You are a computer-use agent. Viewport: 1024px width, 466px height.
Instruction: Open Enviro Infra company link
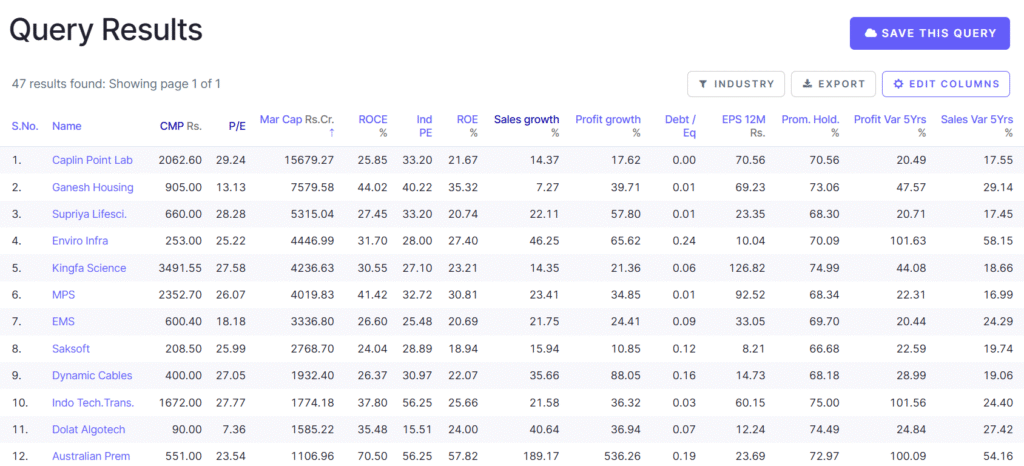tap(80, 241)
